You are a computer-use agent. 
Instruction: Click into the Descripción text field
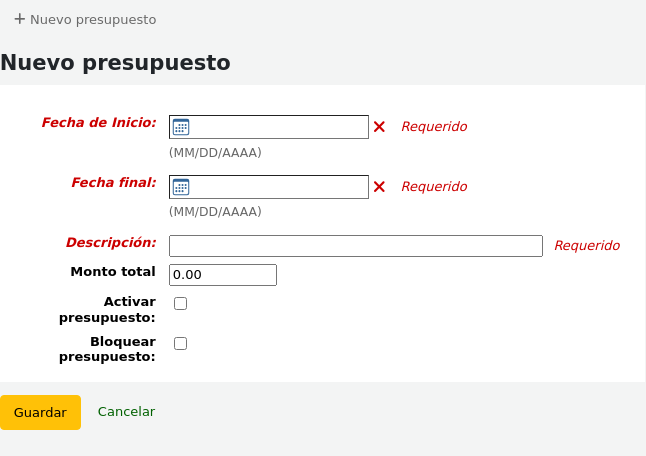click(x=355, y=246)
